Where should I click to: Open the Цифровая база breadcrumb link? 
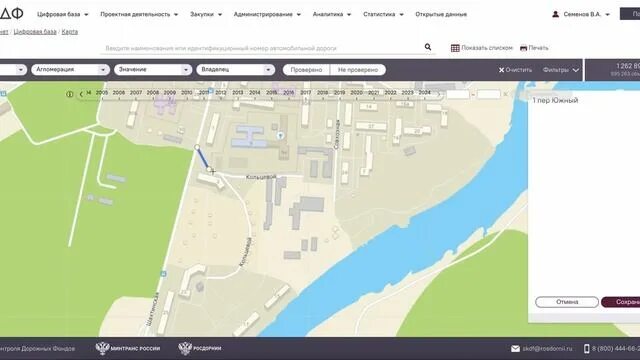[x=35, y=32]
